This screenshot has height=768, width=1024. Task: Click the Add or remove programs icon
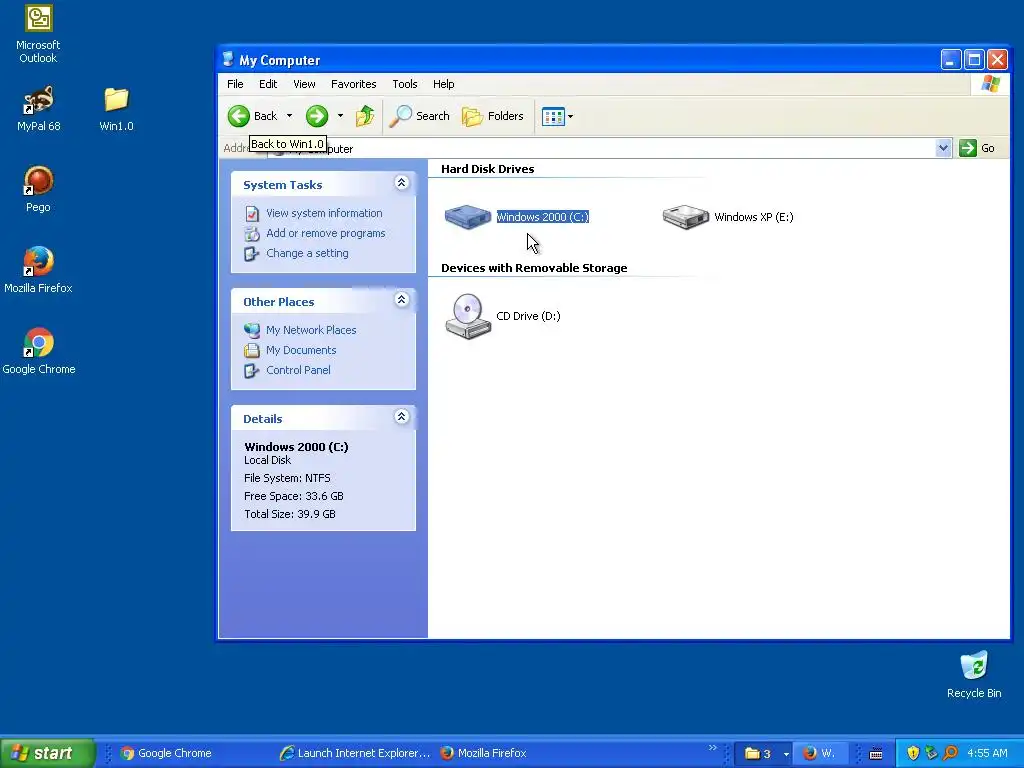tap(252, 234)
